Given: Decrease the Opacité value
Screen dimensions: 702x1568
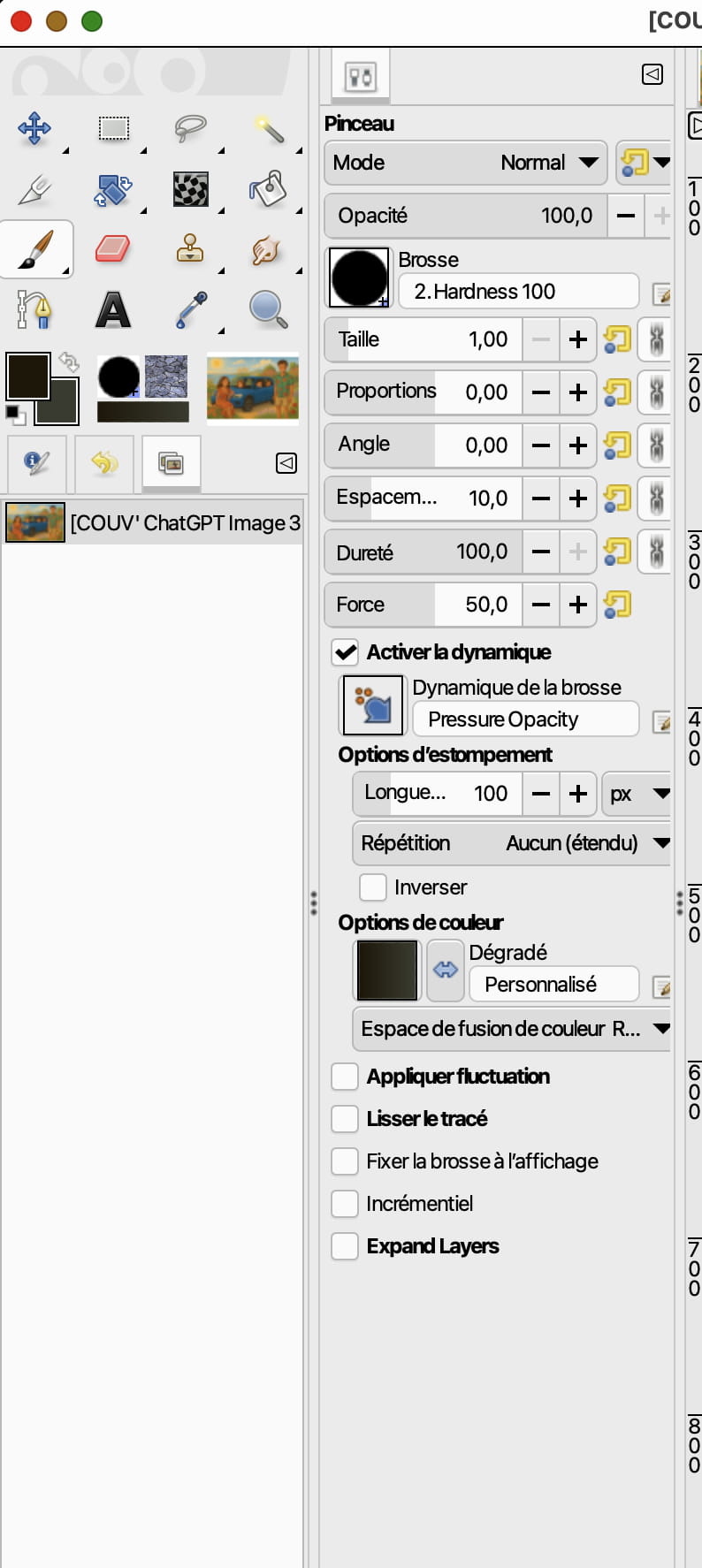Looking at the screenshot, I should point(626,216).
